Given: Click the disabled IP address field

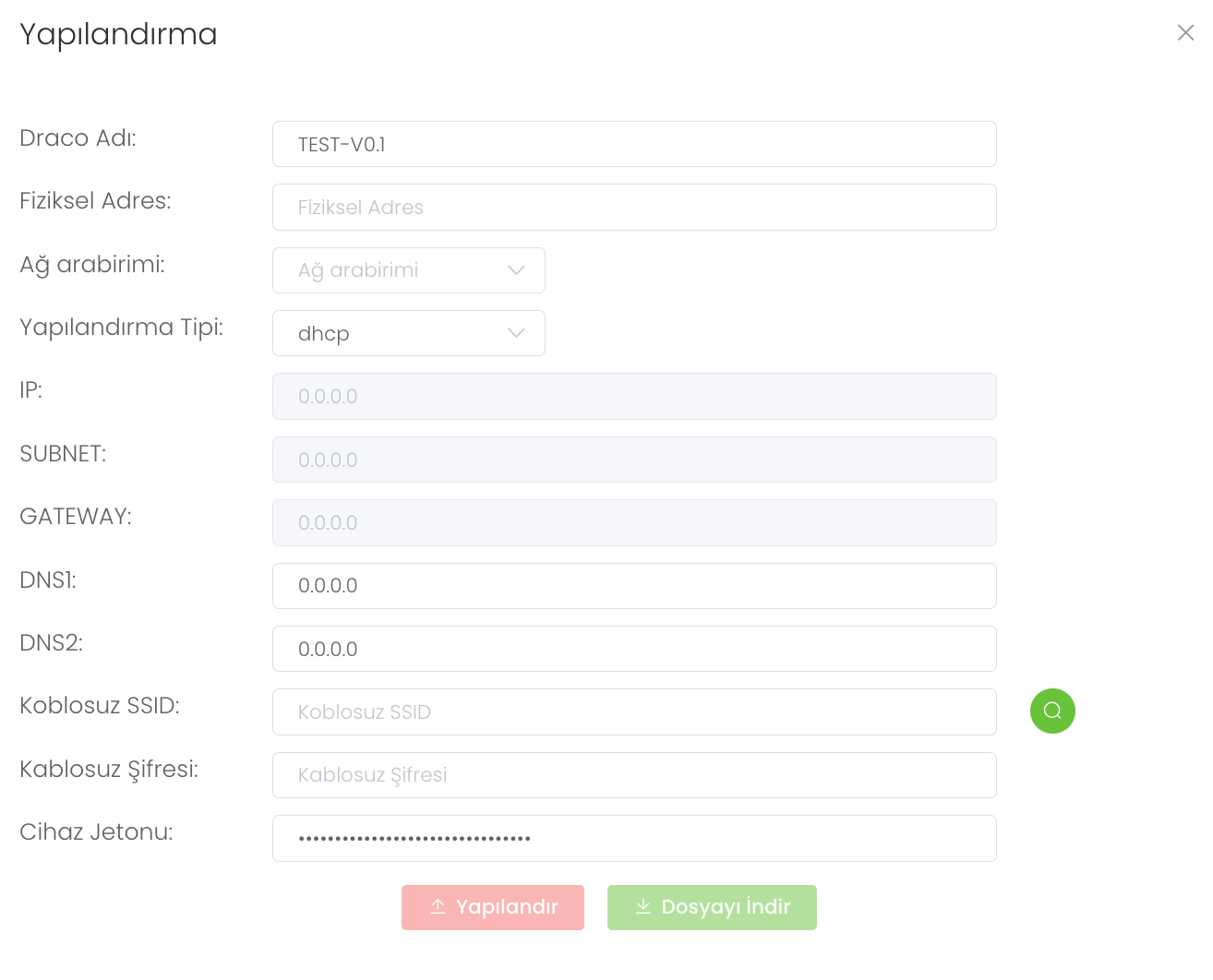Looking at the screenshot, I should click(x=634, y=397).
